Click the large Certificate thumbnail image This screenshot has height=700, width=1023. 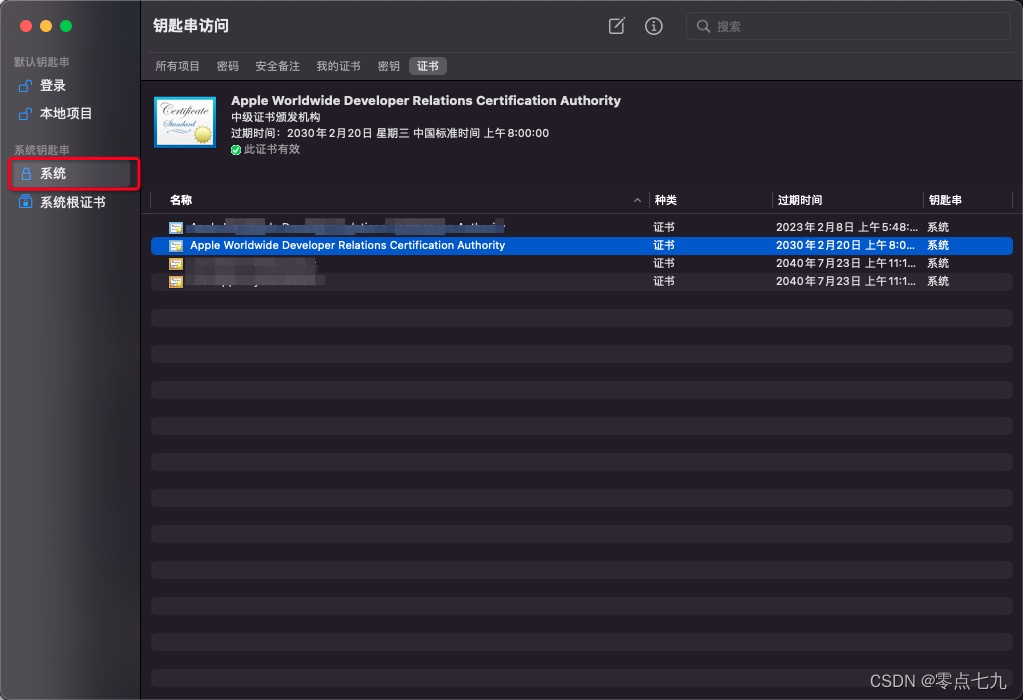(185, 122)
